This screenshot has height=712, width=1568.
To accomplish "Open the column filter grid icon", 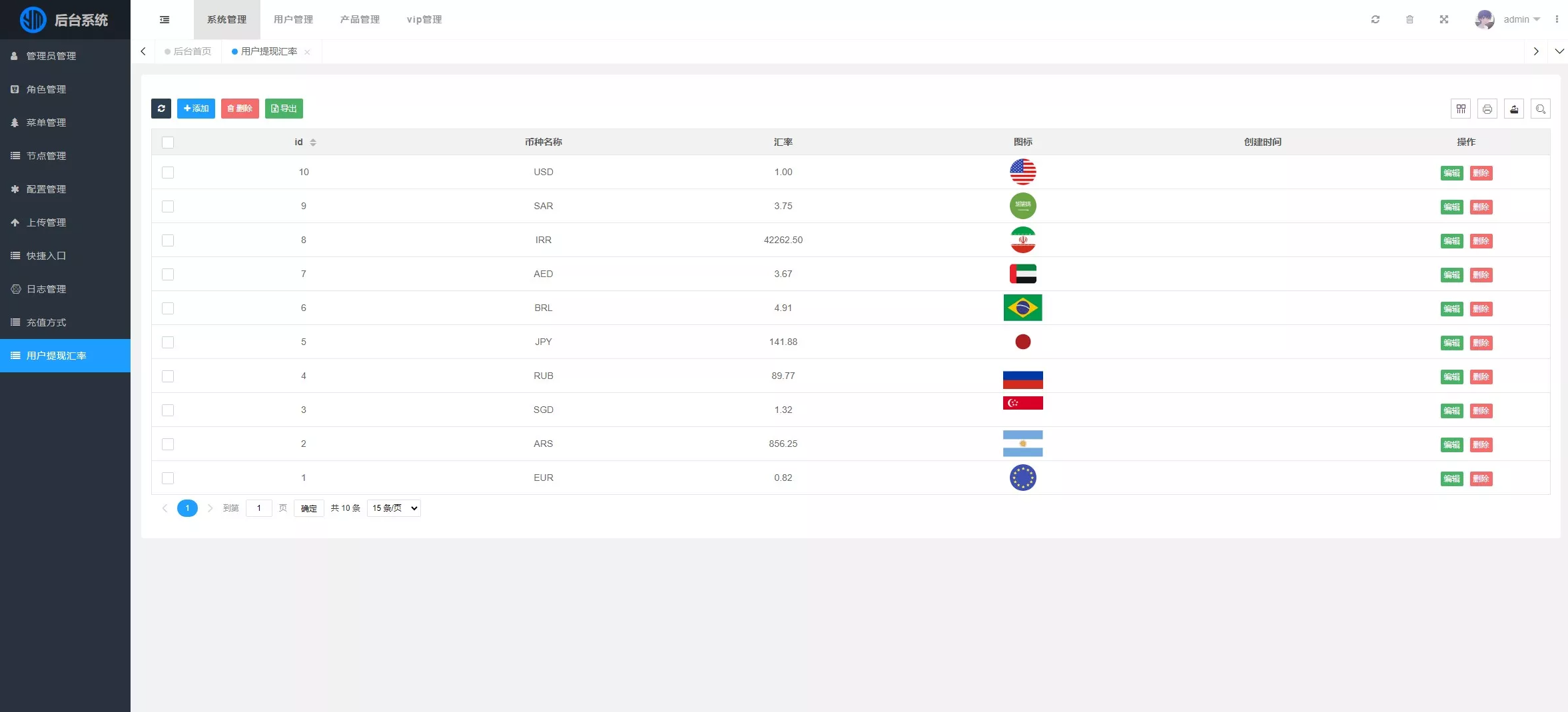I will tap(1461, 109).
